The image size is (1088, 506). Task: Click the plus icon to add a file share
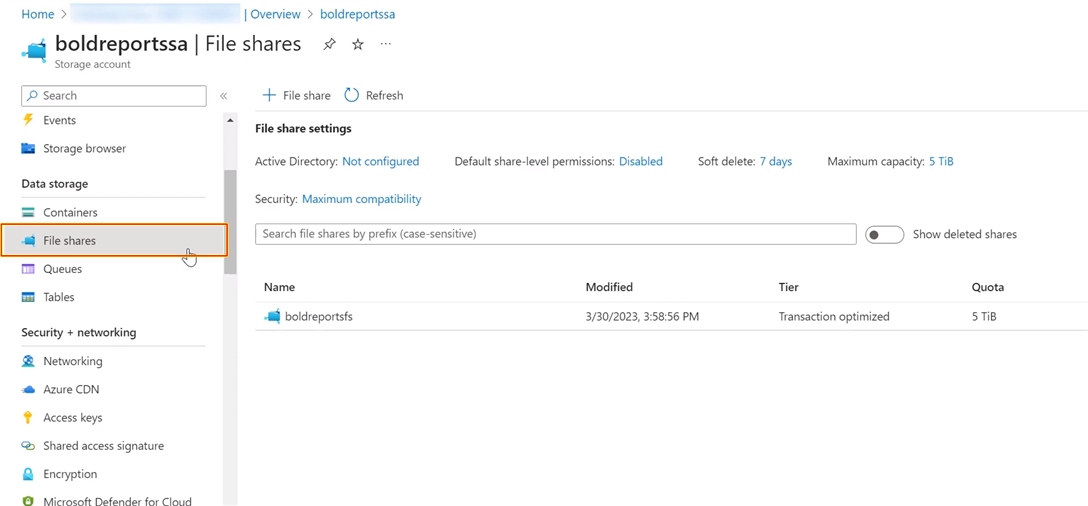coord(269,95)
